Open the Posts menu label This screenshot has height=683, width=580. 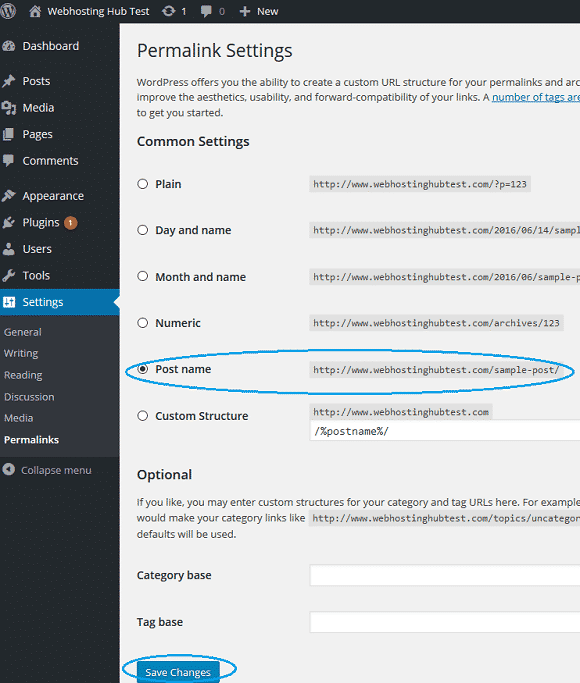tap(37, 81)
